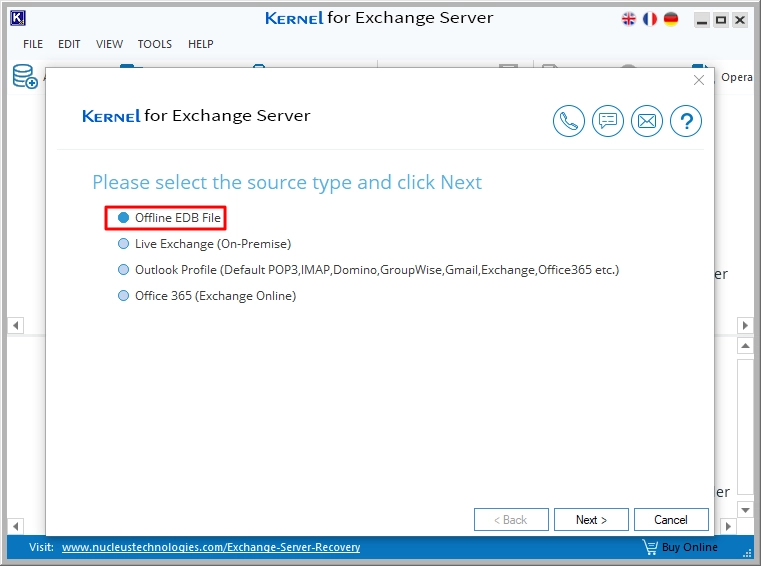Viewport: 761px width, 566px height.
Task: Select Offline EDB File option
Action: pyautogui.click(x=169, y=218)
